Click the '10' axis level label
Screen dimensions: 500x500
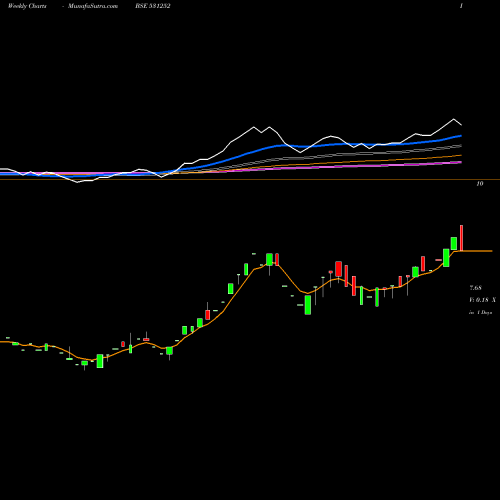pyautogui.click(x=480, y=184)
